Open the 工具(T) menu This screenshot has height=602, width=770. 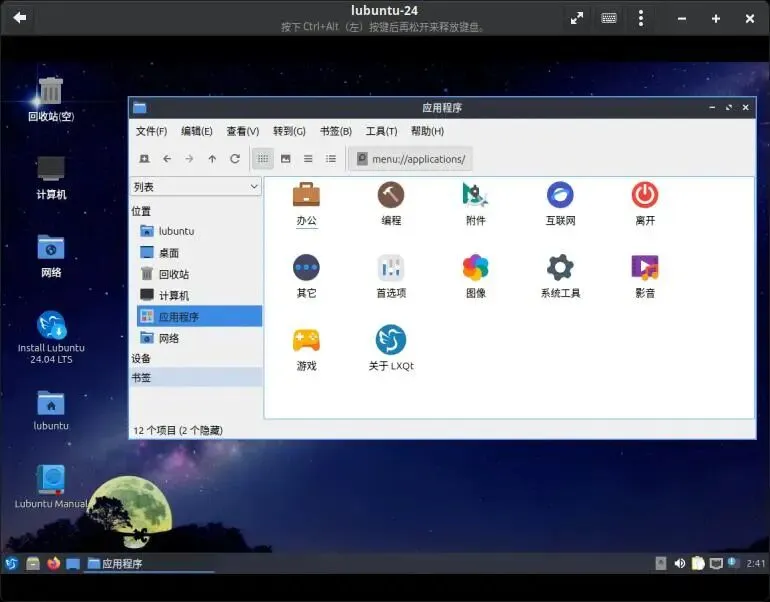[382, 131]
